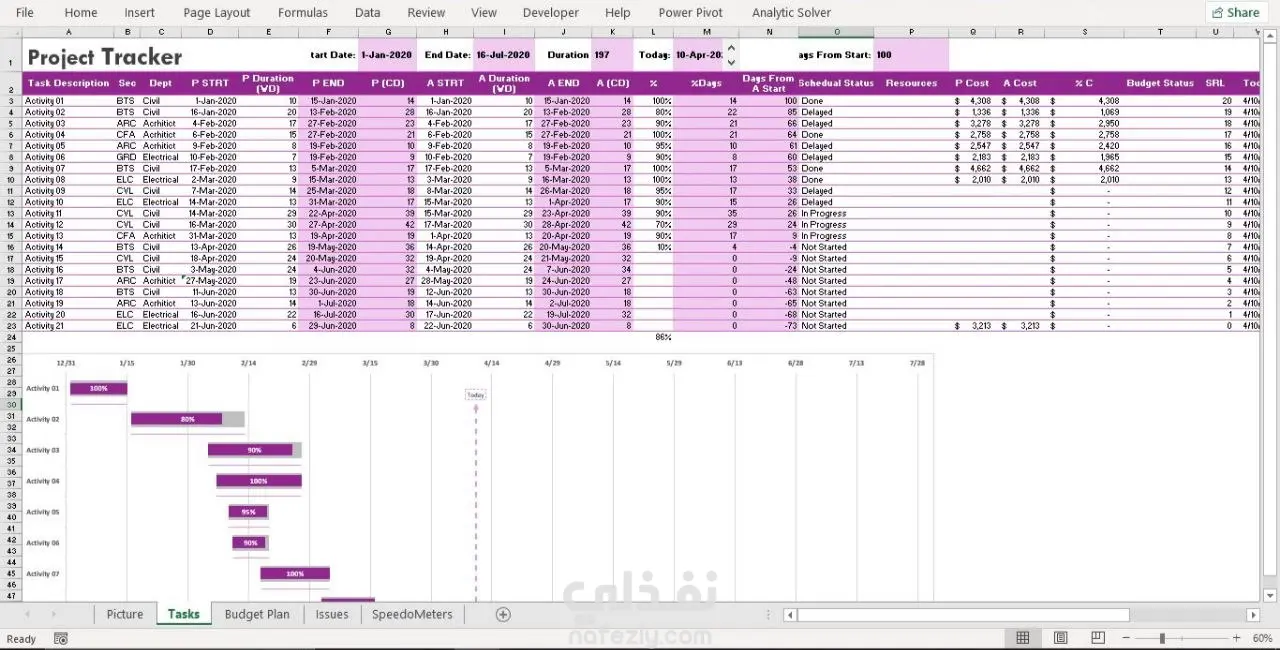Click the macro recording status bar icon
Screen dimensions: 1280x650
[61, 638]
